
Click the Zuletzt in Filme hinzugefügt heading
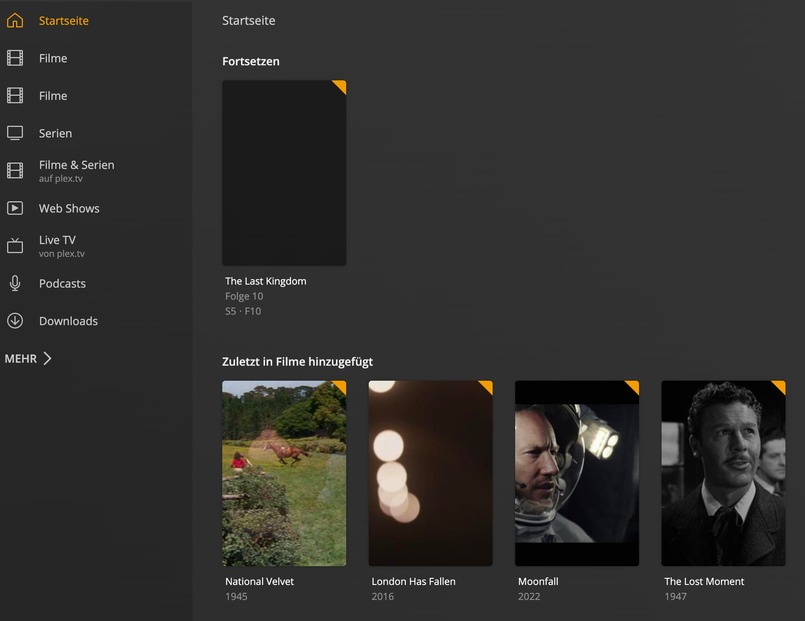[297, 362]
